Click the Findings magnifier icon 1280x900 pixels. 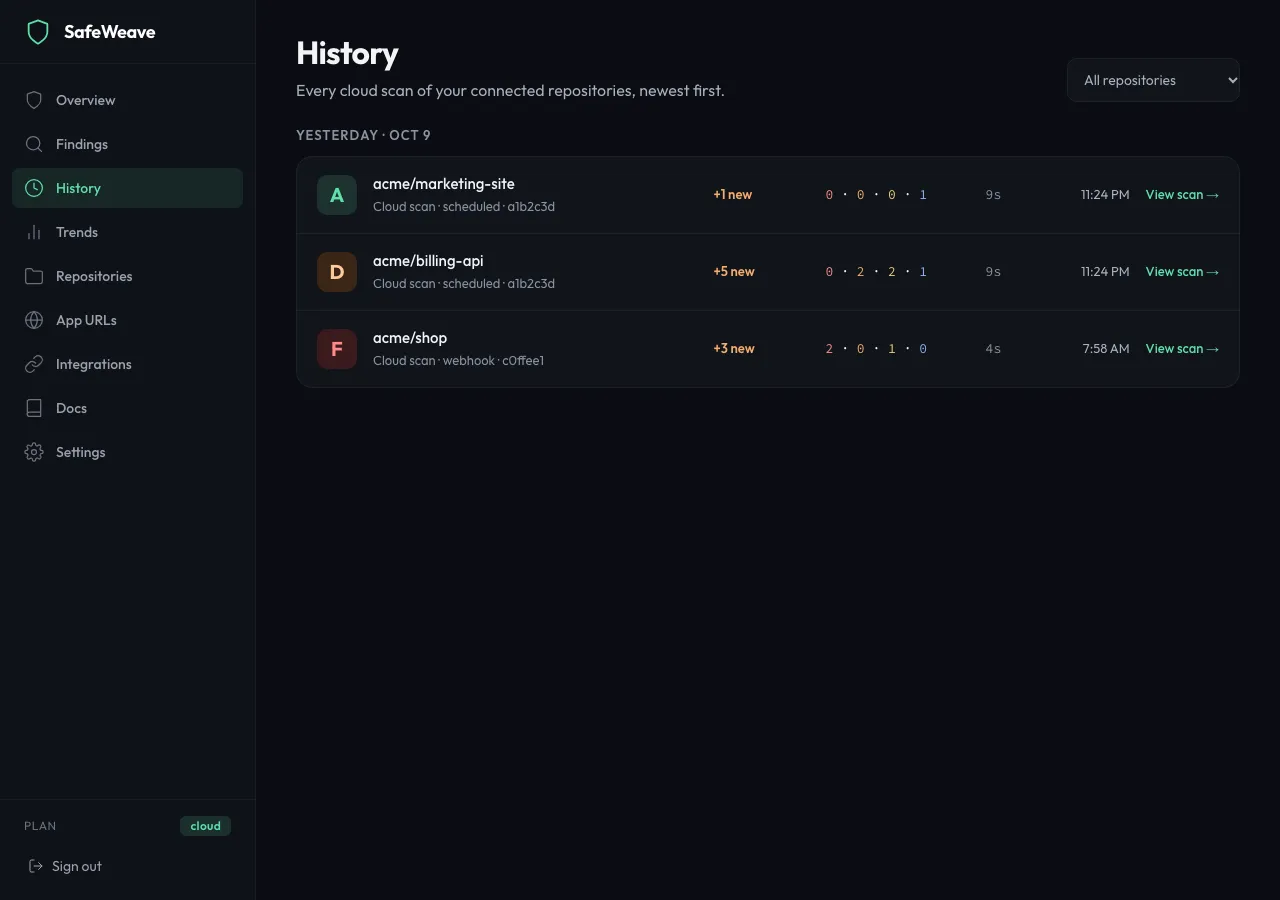pos(34,144)
